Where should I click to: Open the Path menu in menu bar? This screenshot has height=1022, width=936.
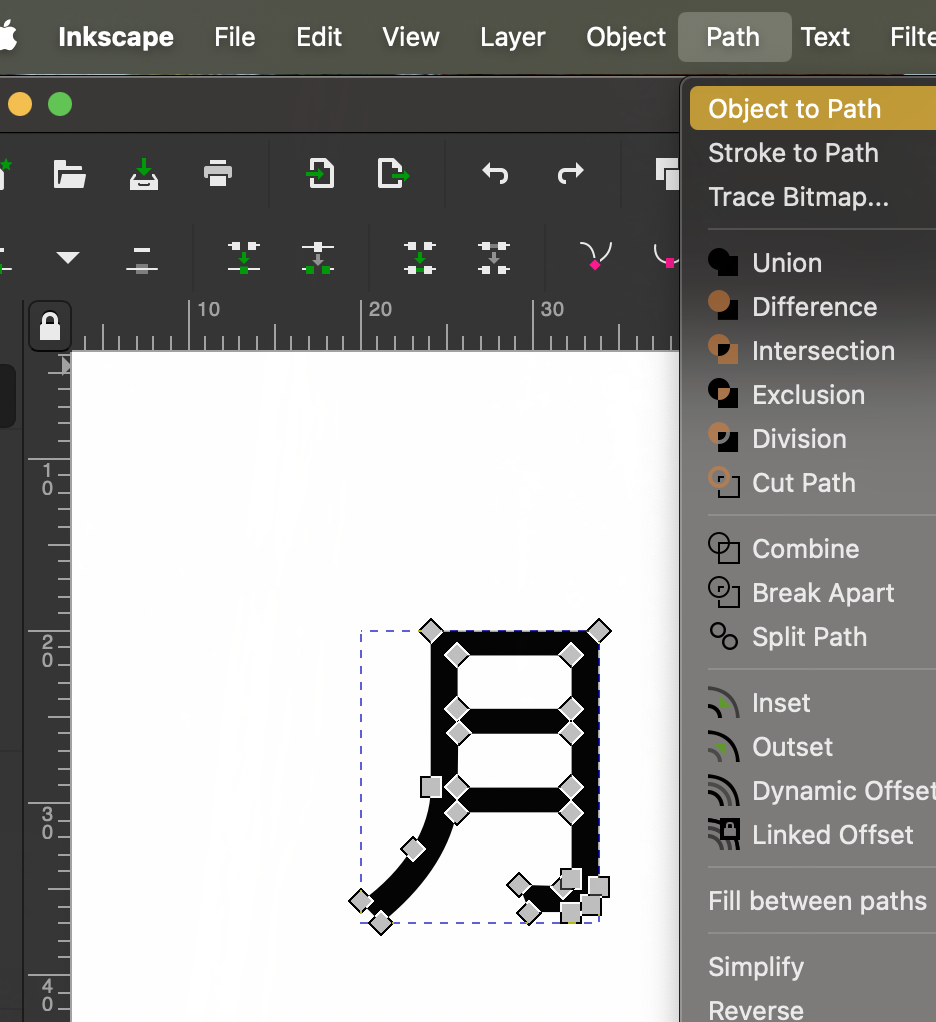[732, 37]
